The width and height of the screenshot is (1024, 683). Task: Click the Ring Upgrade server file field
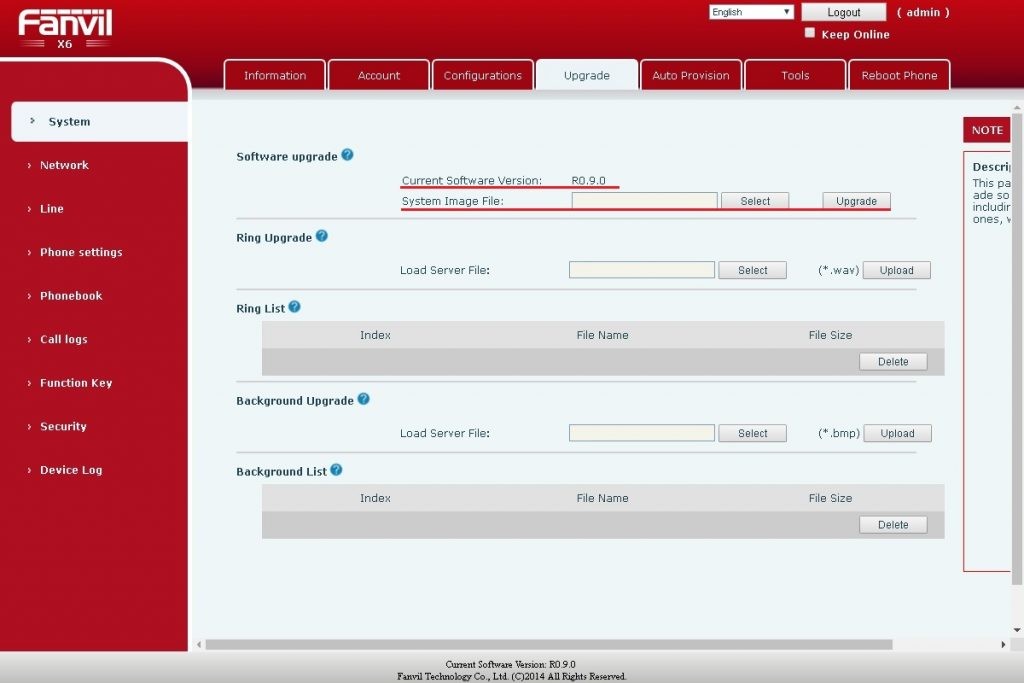click(x=642, y=270)
